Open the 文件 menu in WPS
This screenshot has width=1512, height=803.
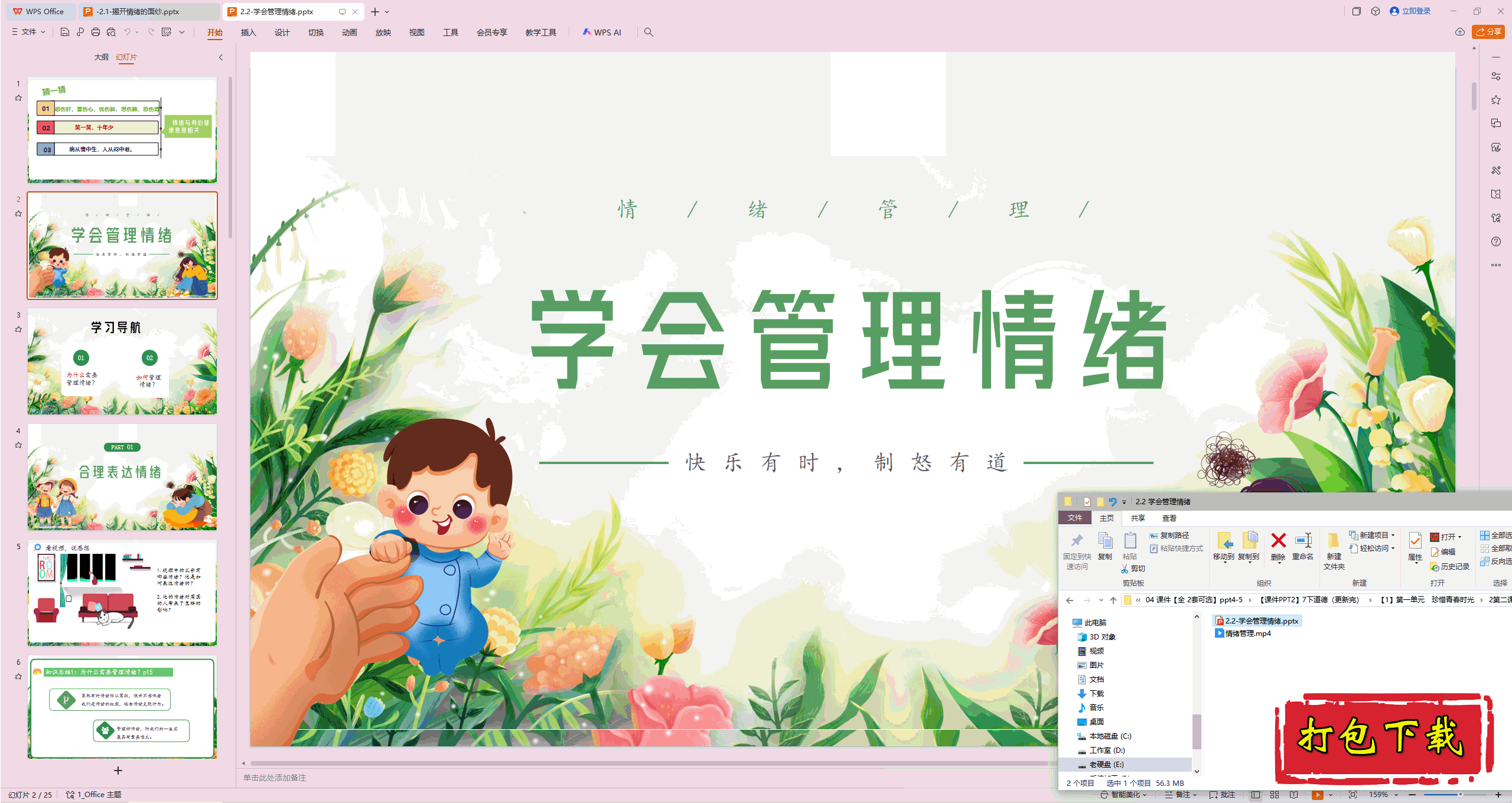click(x=28, y=32)
